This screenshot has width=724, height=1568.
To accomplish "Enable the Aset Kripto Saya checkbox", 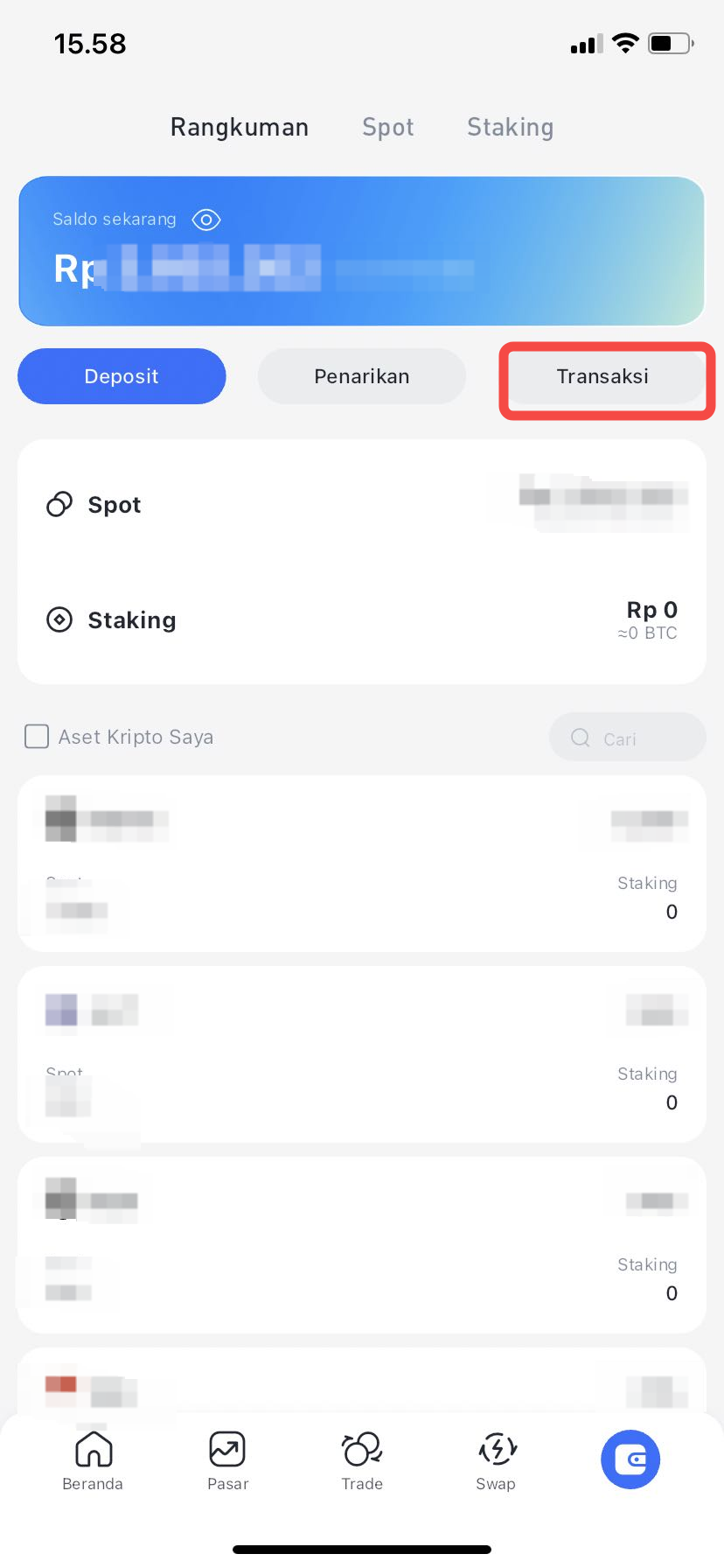I will (37, 737).
